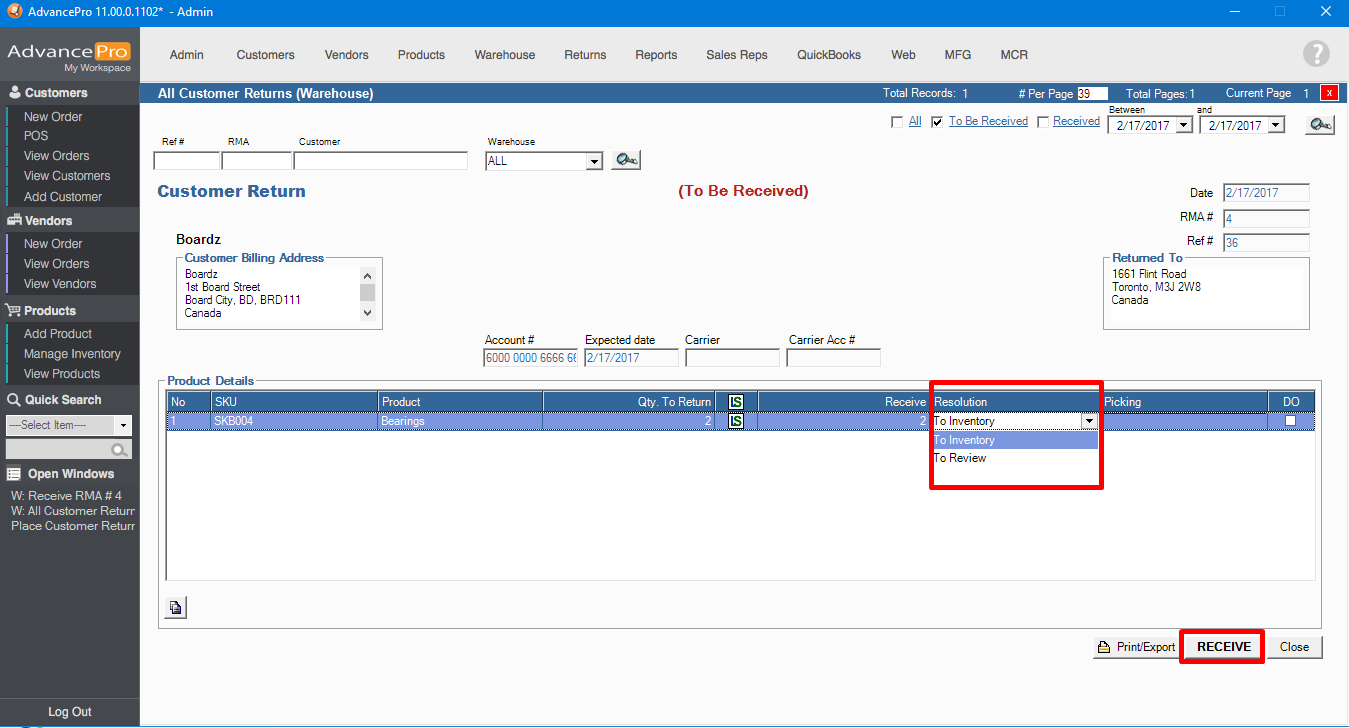This screenshot has height=728, width=1349.
Task: Click the help question mark icon
Action: click(x=1316, y=54)
